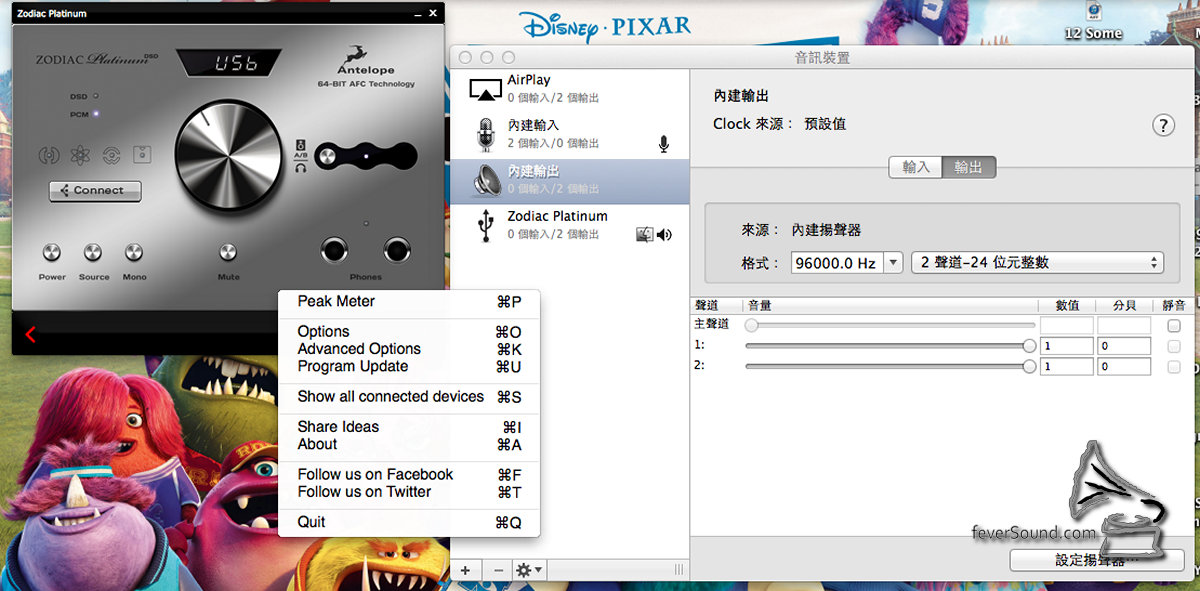Click the sound output speaker indicator icon
The width and height of the screenshot is (1200, 591).
(665, 235)
